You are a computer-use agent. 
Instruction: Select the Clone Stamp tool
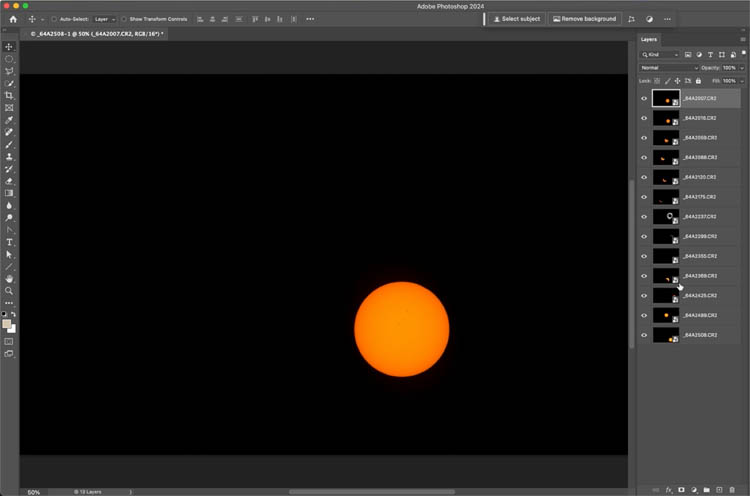[x=9, y=157]
